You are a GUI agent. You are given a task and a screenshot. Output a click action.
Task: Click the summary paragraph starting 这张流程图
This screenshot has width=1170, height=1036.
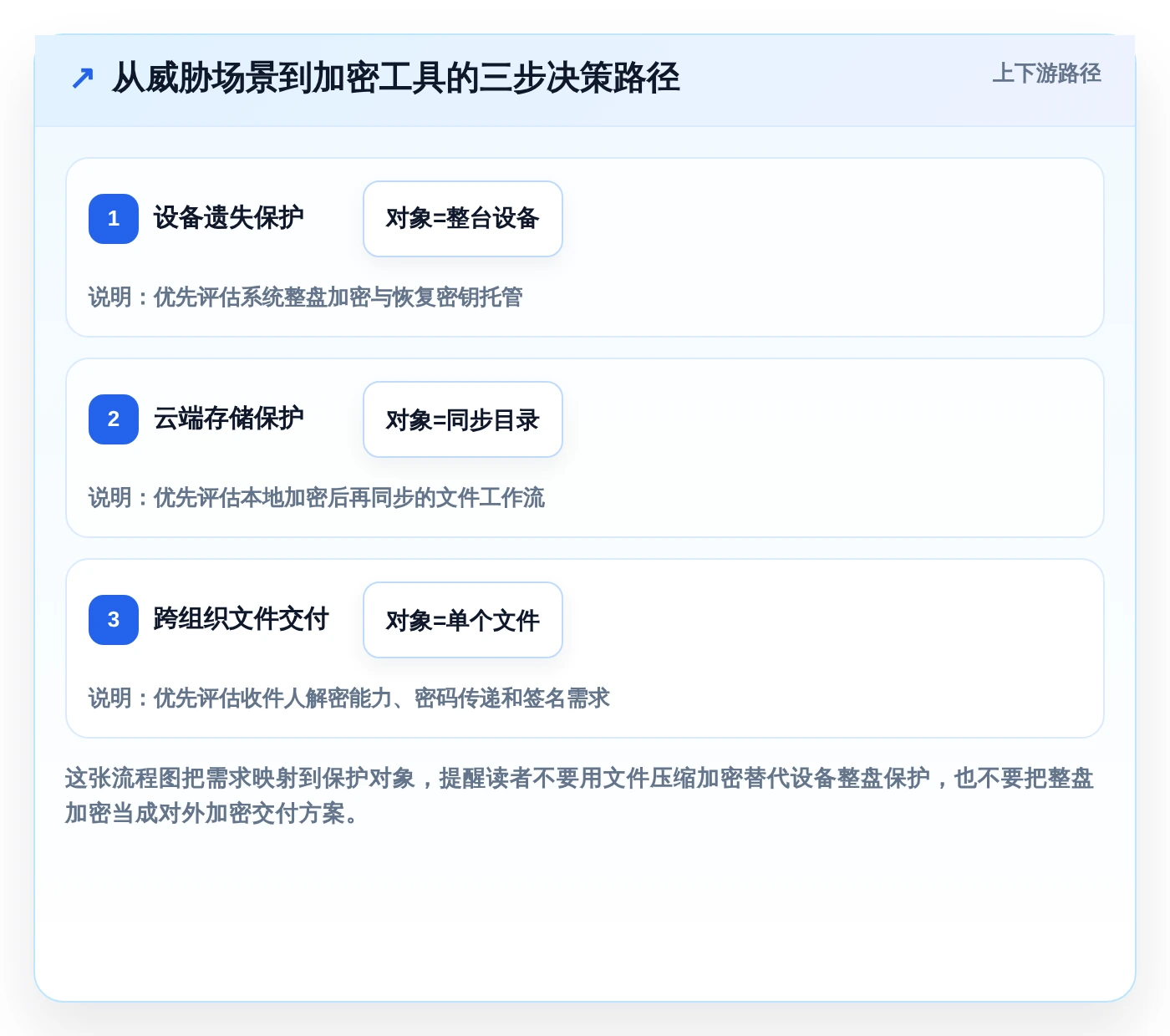580,795
